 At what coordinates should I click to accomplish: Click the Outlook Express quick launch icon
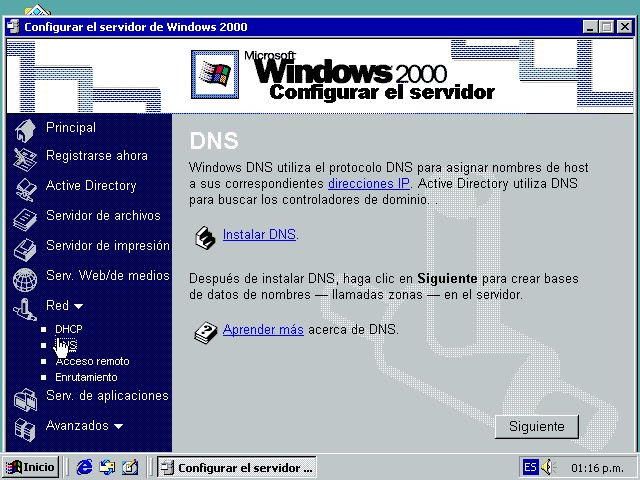(x=107, y=467)
